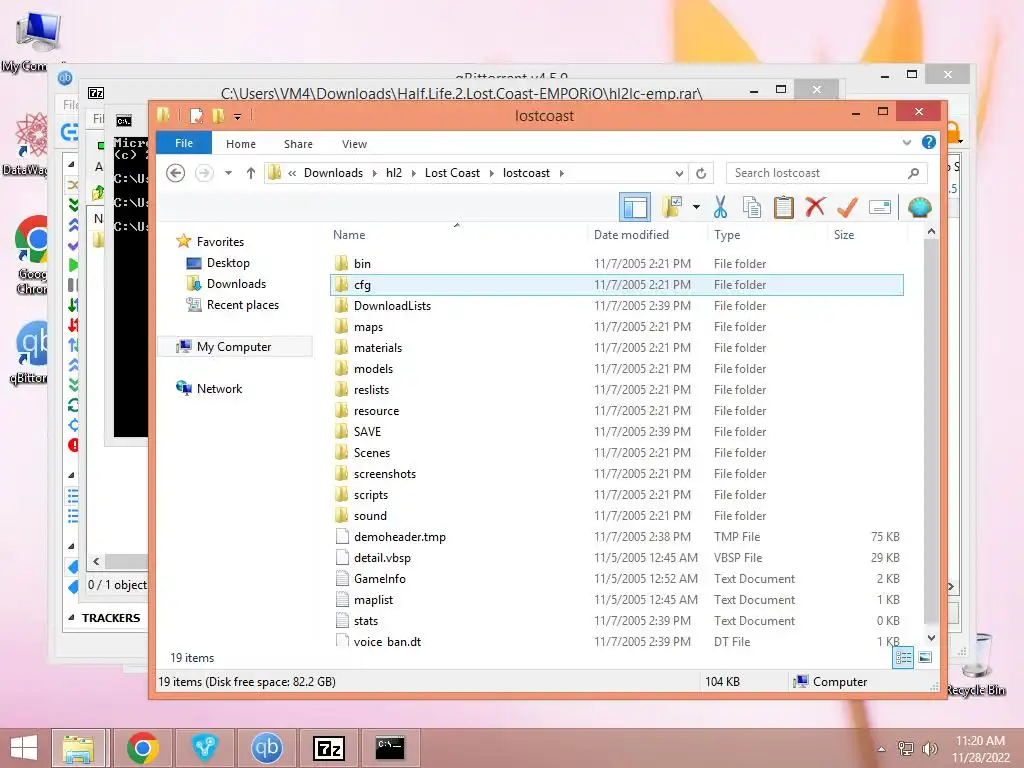
Task: Open qBittorrent from the taskbar
Action: (266, 748)
